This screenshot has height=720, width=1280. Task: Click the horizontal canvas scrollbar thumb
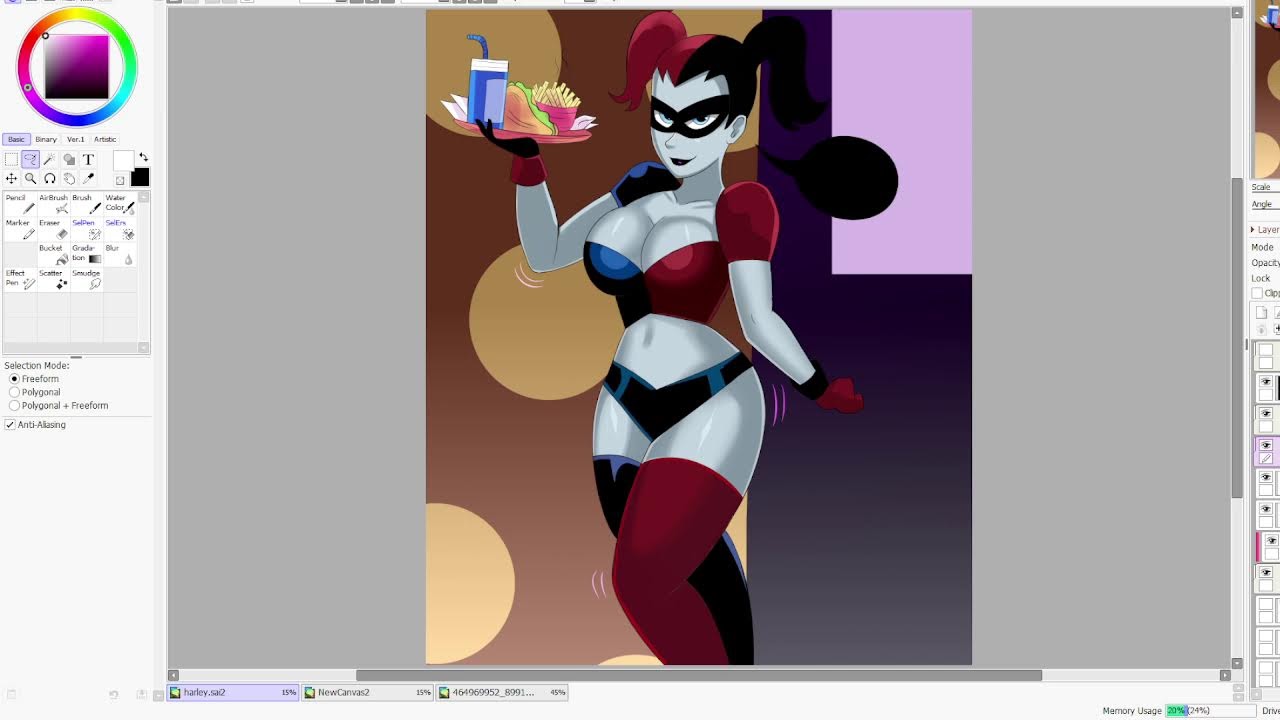699,675
